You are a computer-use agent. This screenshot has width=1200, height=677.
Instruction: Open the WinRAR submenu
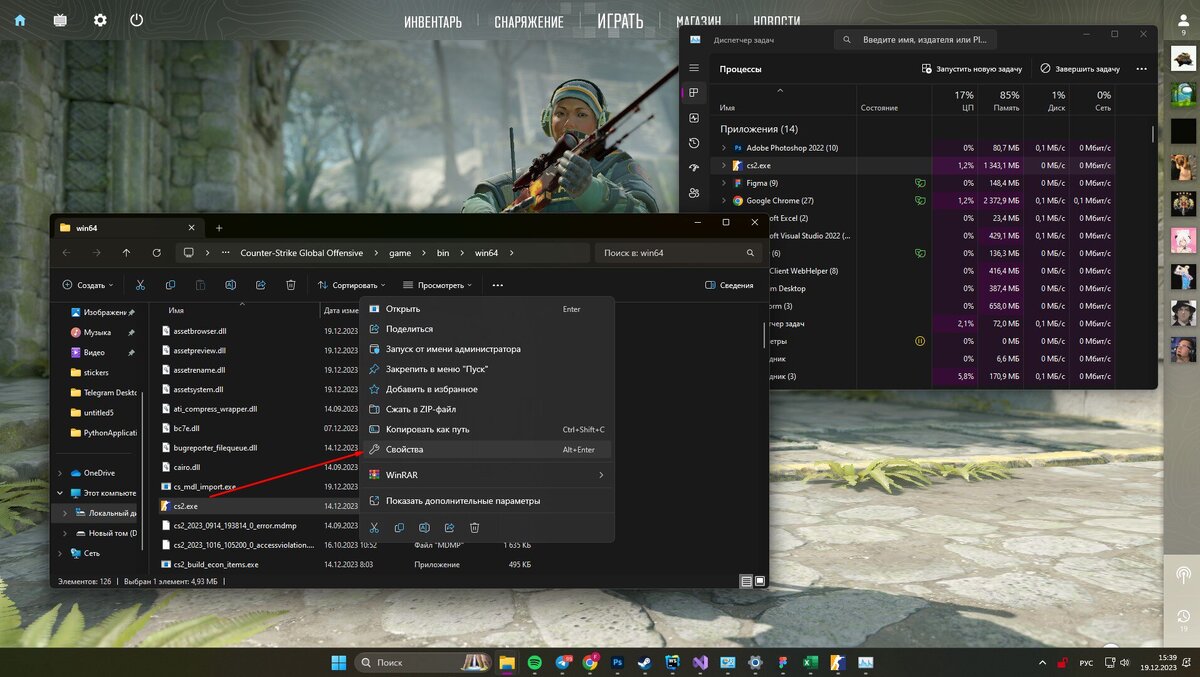coord(486,475)
